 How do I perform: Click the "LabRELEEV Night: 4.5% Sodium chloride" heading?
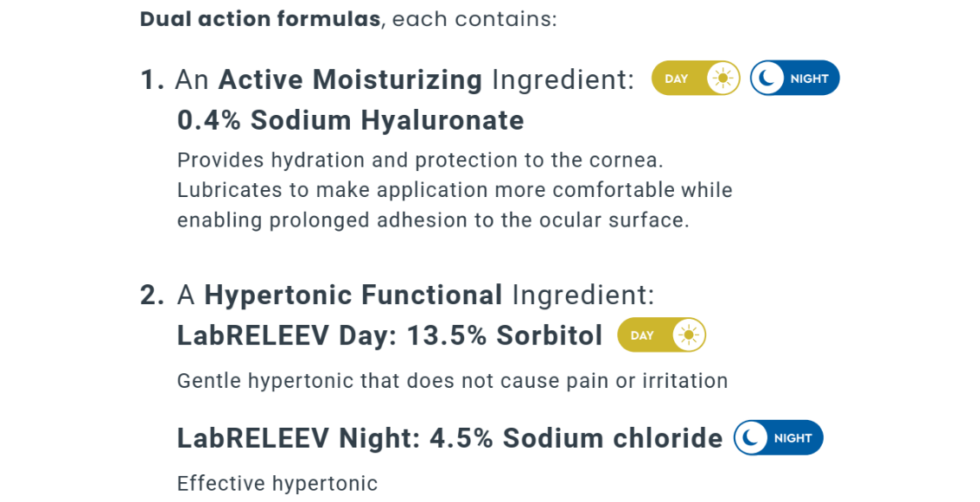(449, 438)
